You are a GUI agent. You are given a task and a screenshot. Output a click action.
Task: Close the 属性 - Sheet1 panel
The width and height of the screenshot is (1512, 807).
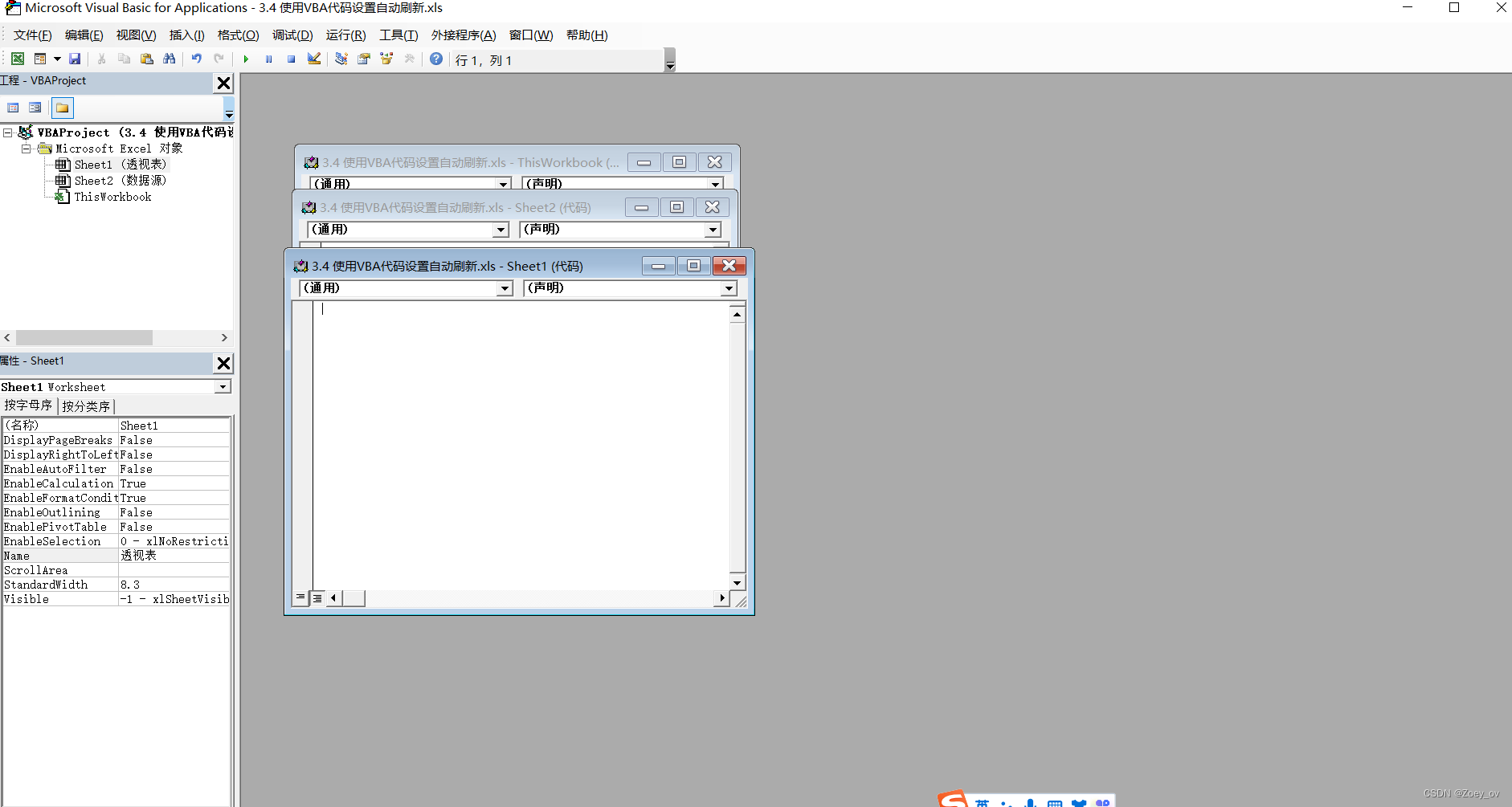tap(224, 363)
